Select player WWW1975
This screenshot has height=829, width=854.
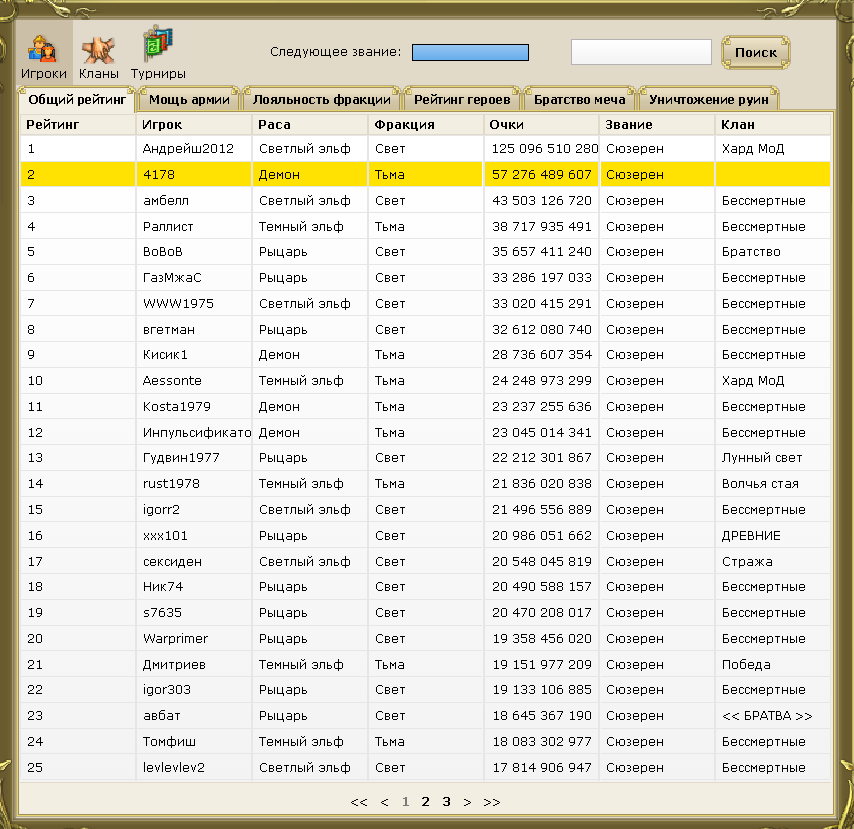pos(178,303)
